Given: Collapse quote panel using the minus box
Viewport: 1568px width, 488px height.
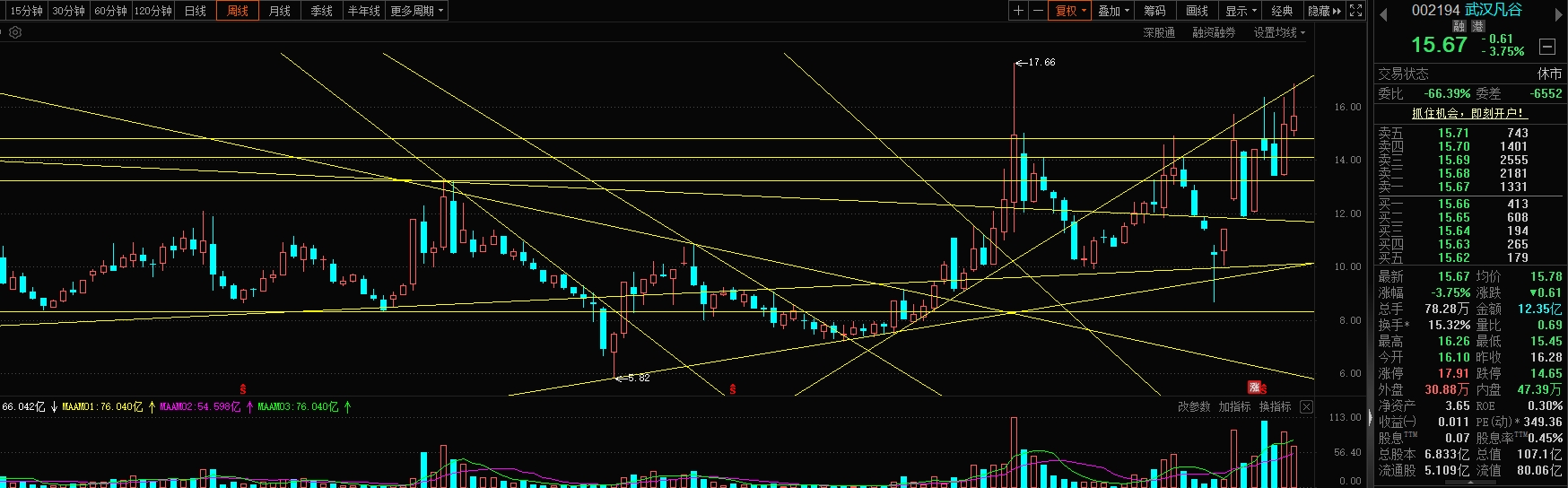Looking at the screenshot, I should click(1547, 47).
